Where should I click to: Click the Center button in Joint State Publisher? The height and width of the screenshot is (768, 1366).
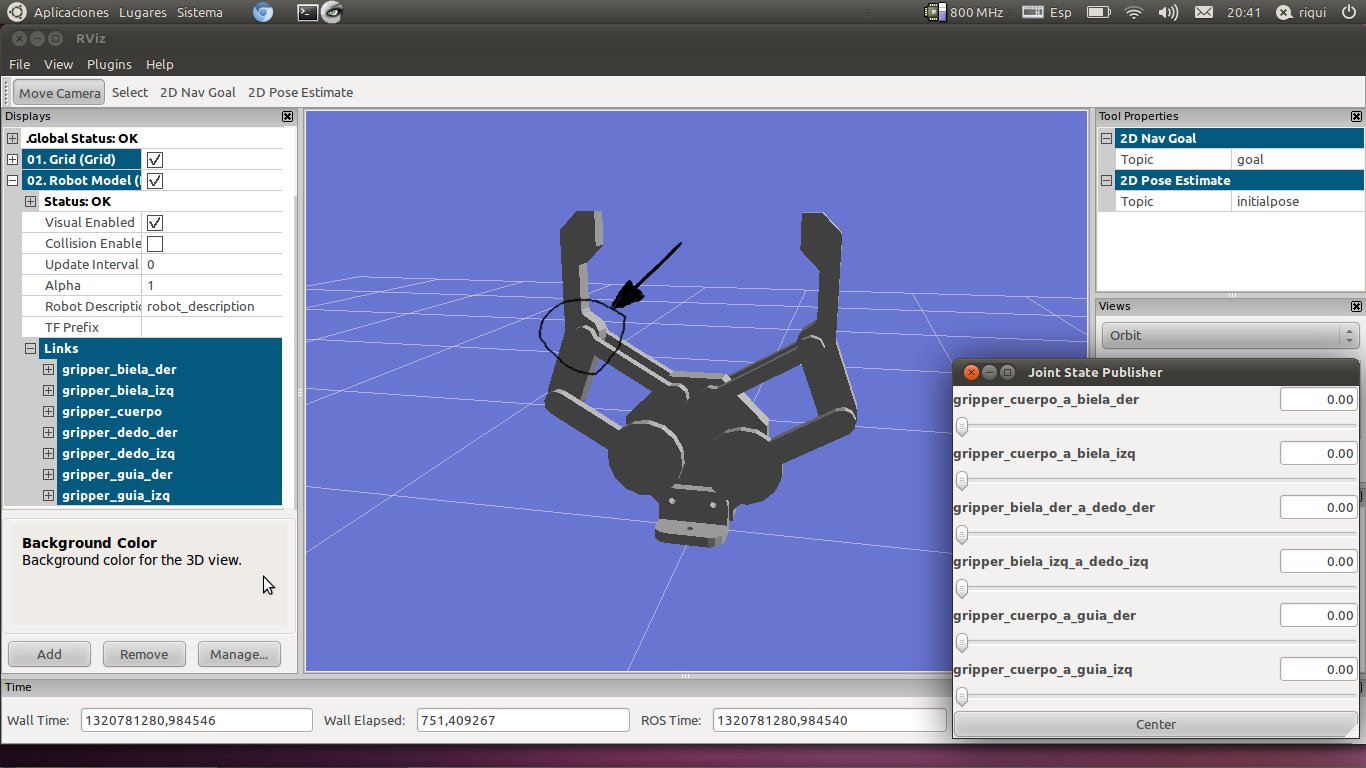[1156, 724]
